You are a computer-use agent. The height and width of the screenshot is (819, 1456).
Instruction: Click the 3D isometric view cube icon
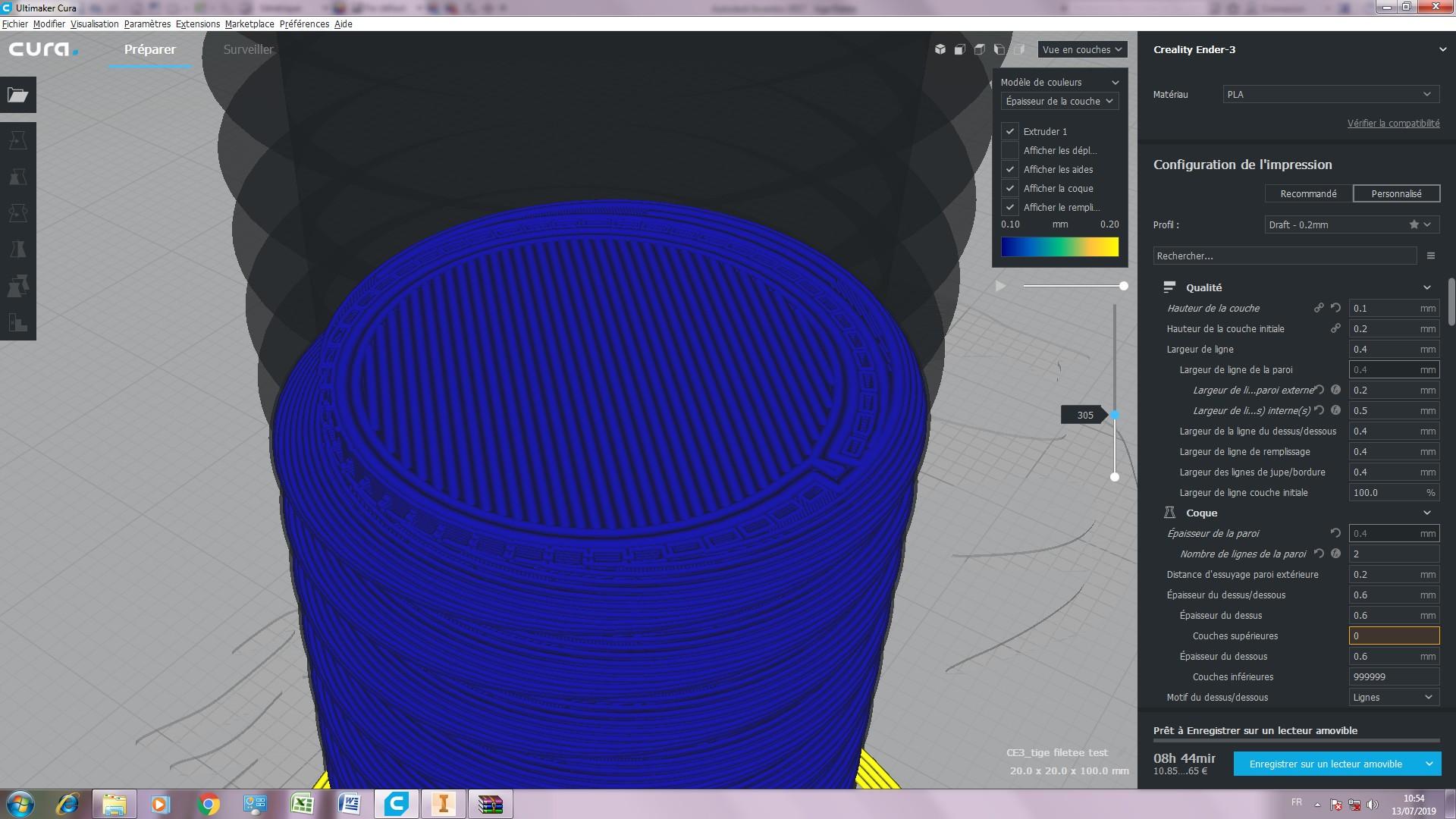point(940,49)
